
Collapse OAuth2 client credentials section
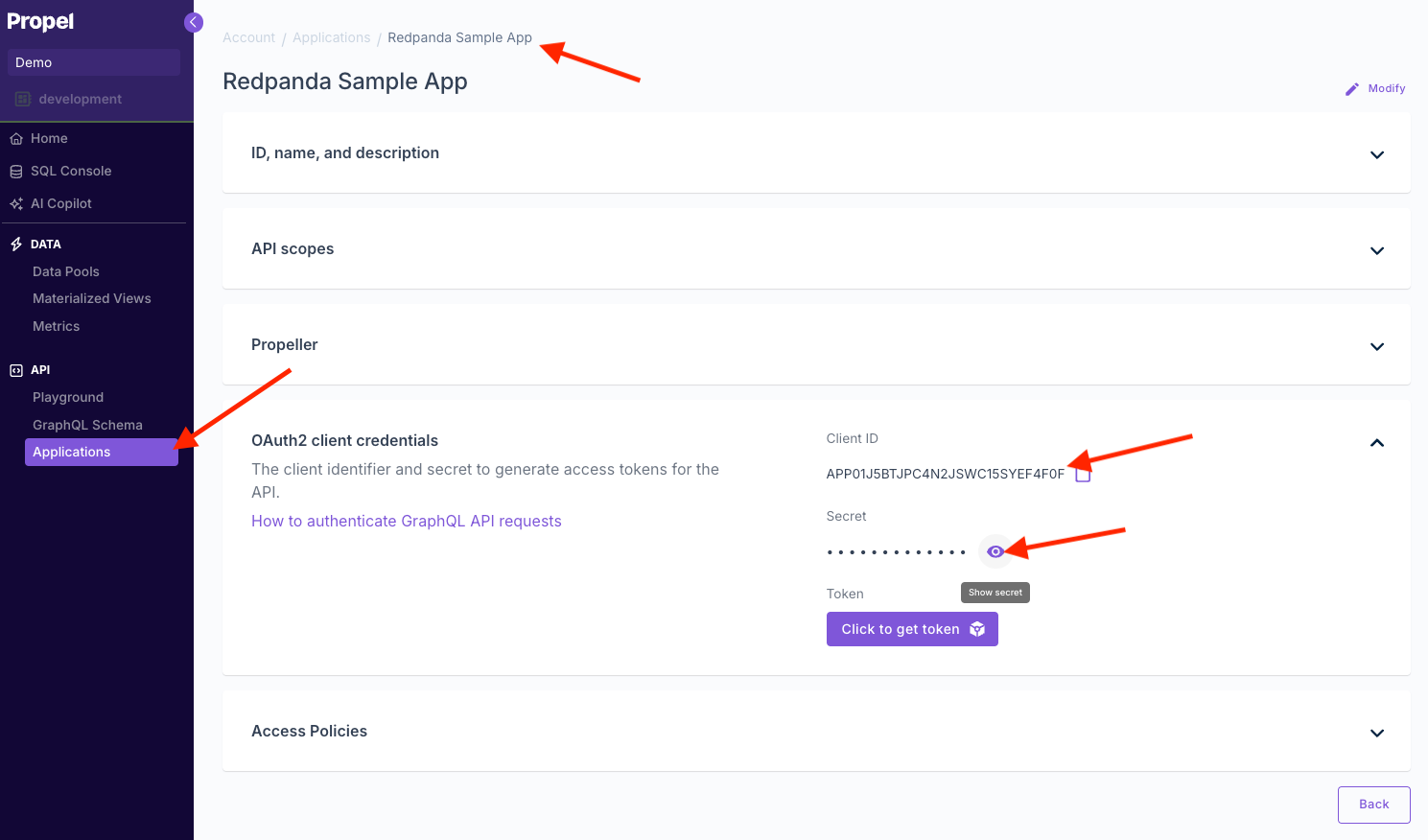[x=1377, y=443]
